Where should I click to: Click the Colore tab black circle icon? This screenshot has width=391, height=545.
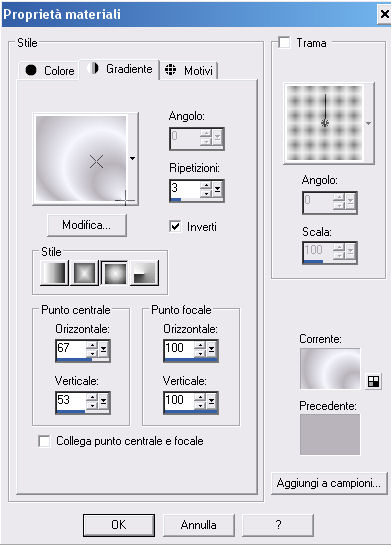[31, 70]
